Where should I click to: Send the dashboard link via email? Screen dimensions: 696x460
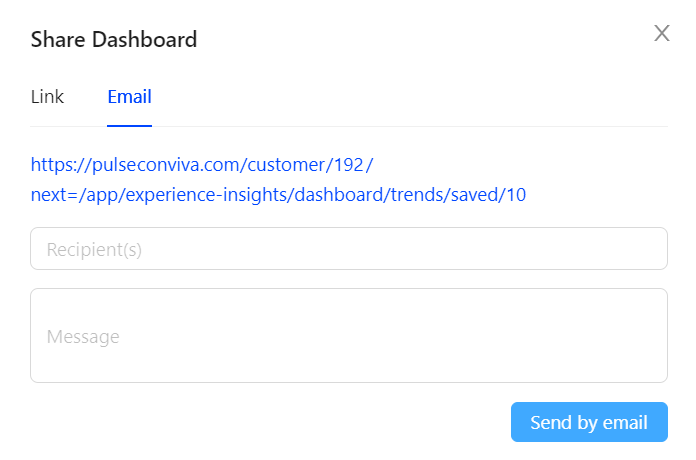[589, 422]
